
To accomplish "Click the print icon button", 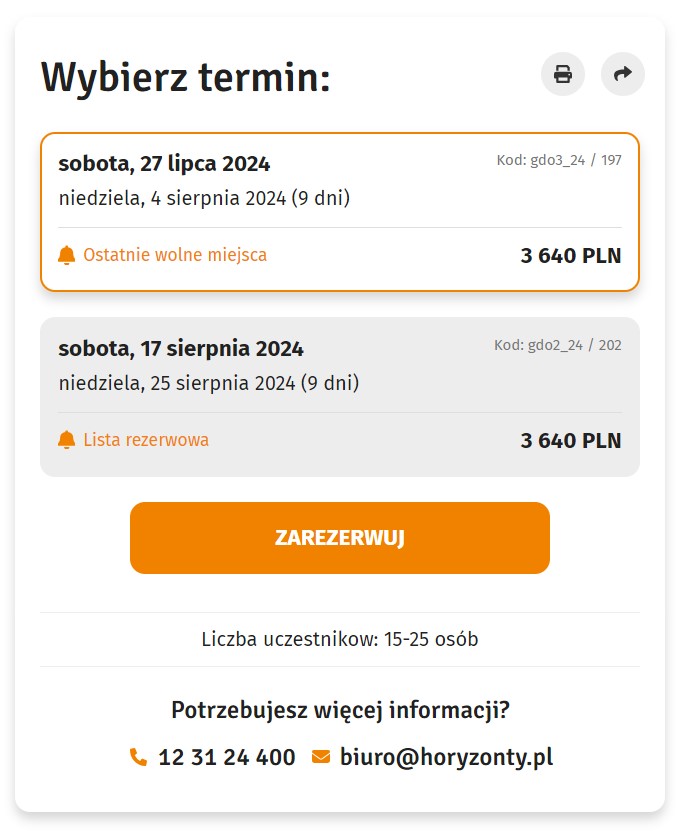I will [563, 74].
